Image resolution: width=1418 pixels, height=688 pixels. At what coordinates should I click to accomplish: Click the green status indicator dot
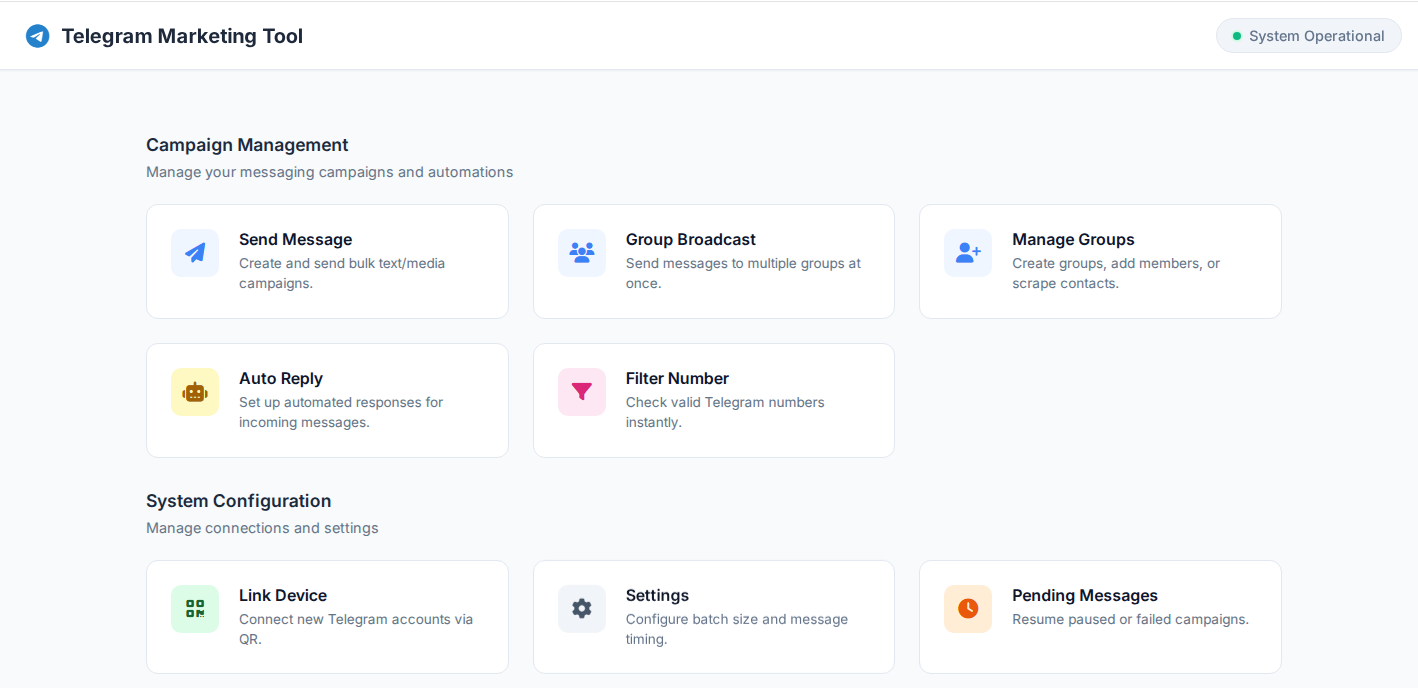(1237, 35)
